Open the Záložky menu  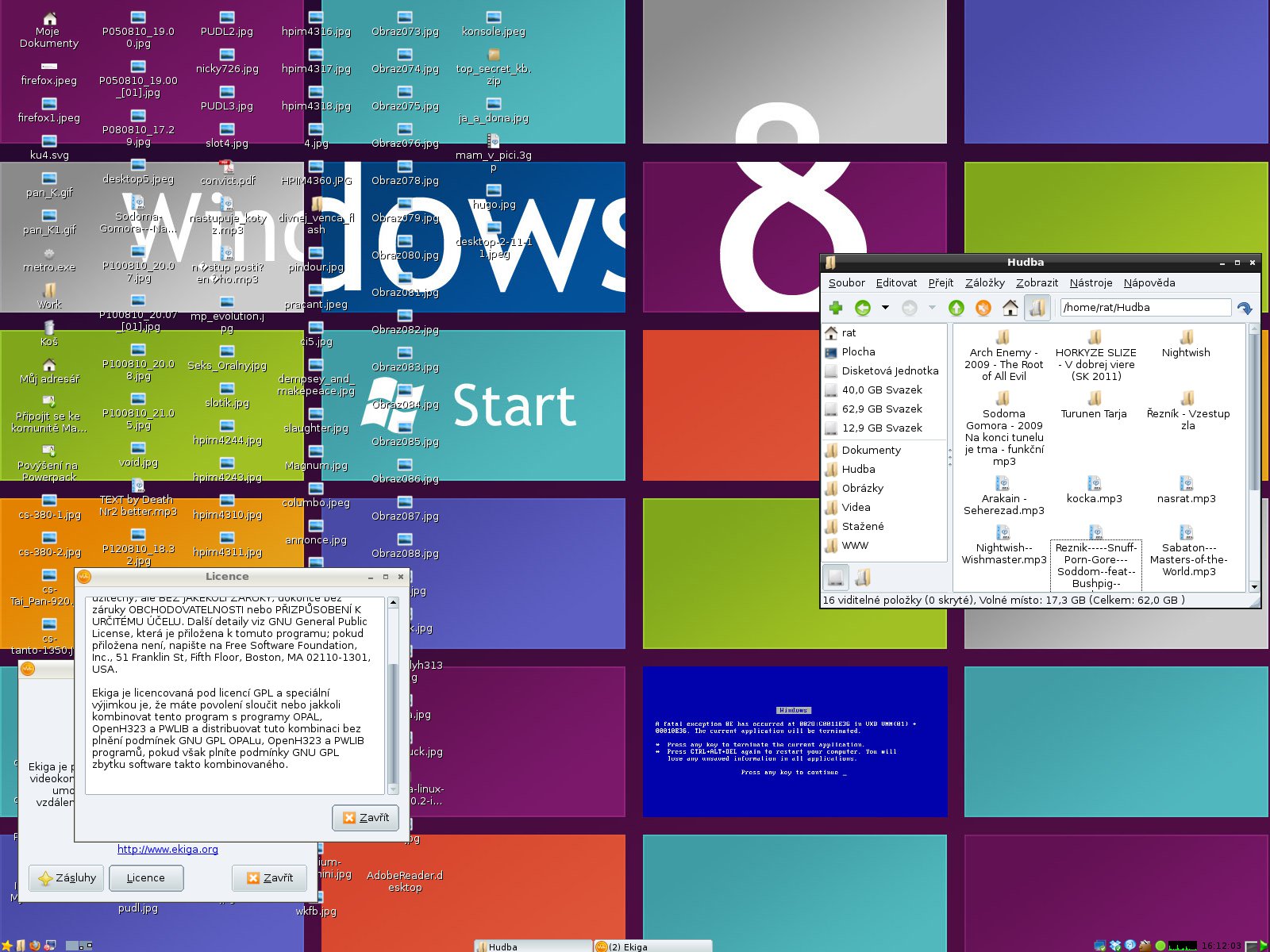[985, 283]
